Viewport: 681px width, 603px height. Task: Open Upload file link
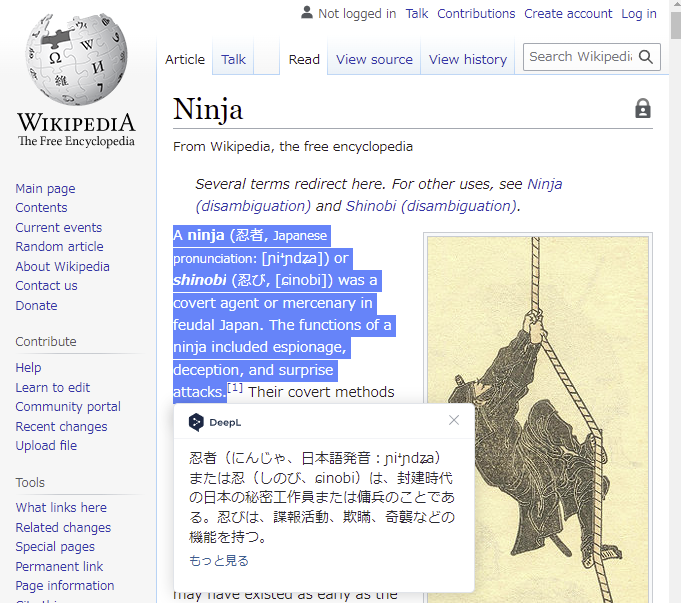coord(46,446)
